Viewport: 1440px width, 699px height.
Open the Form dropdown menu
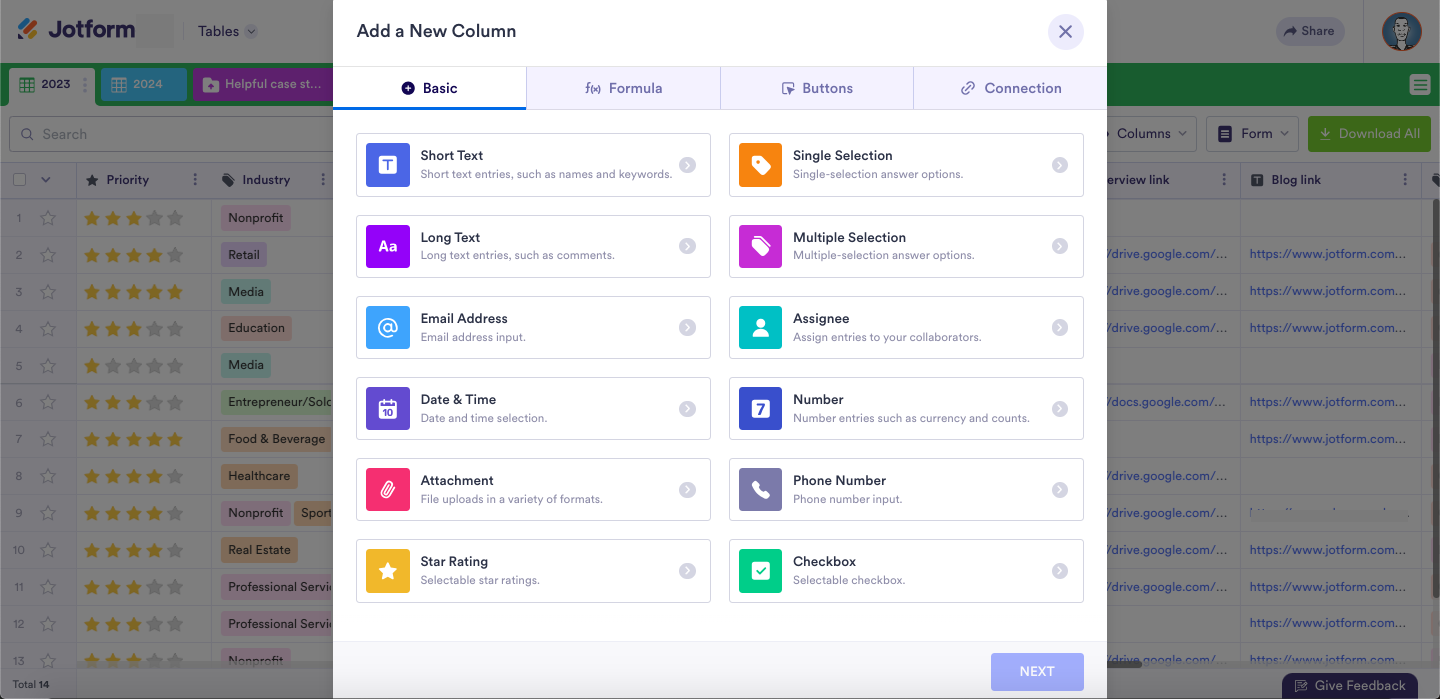(x=1256, y=134)
